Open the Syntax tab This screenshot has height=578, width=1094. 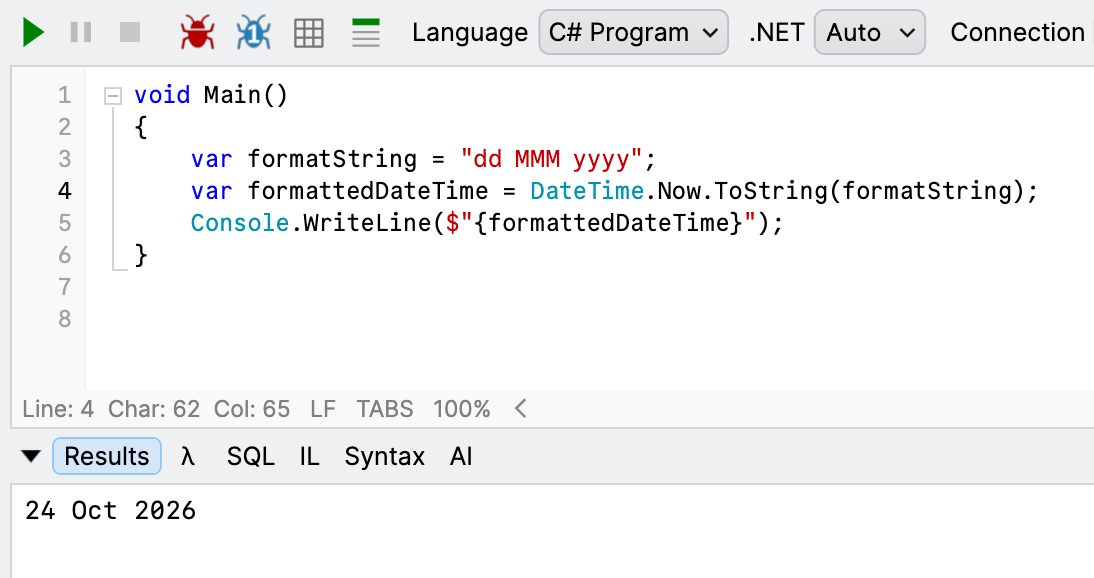384,457
